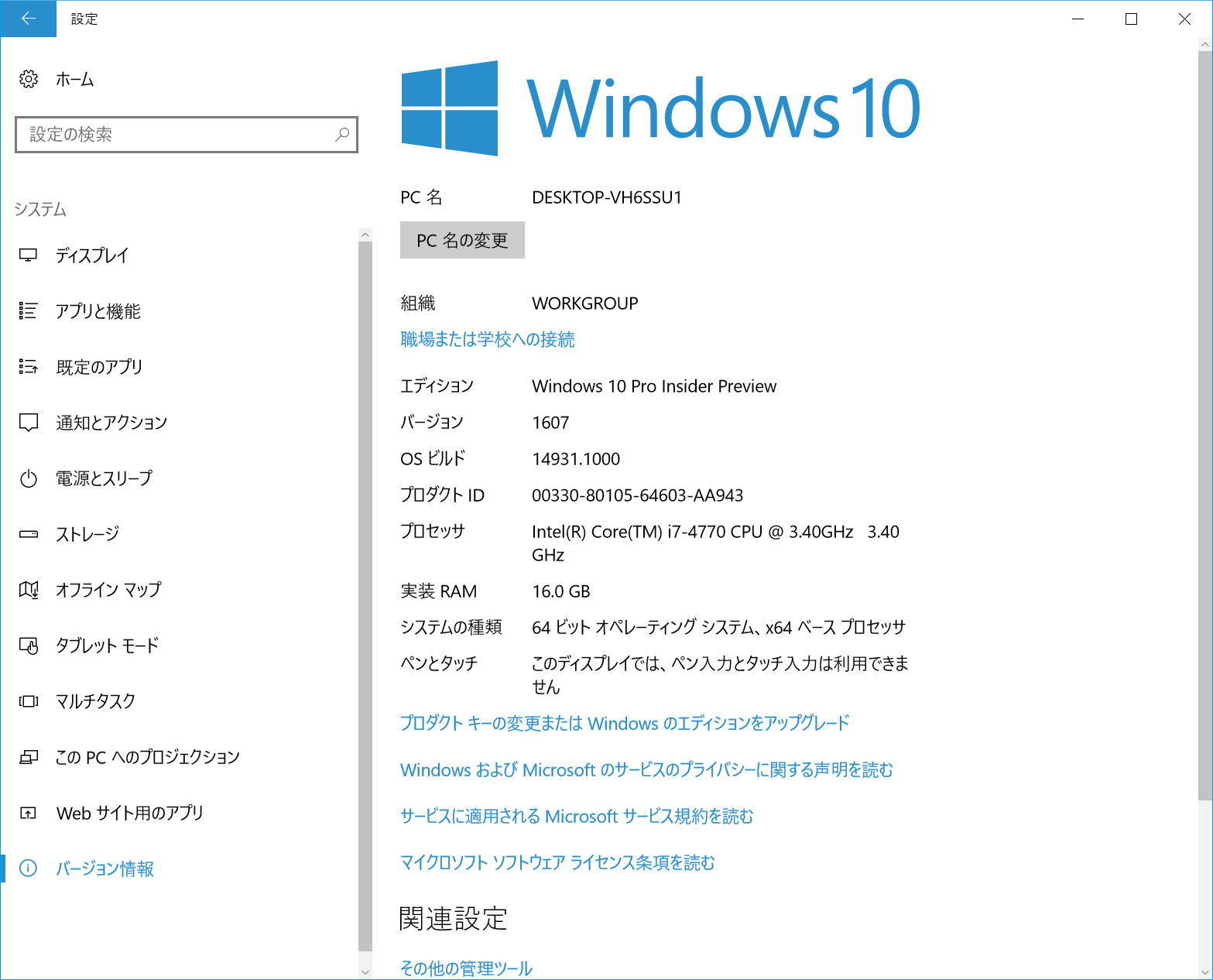
Task: Open 職場または学校への接続 link
Action: pyautogui.click(x=487, y=339)
